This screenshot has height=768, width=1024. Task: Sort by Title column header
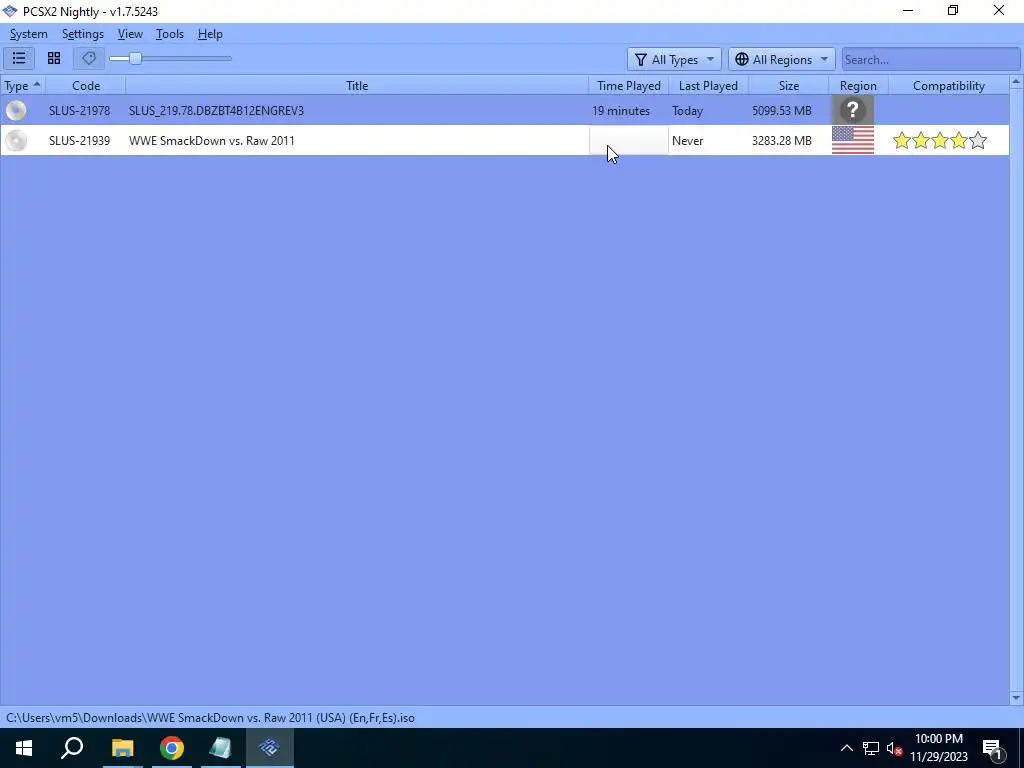click(357, 86)
